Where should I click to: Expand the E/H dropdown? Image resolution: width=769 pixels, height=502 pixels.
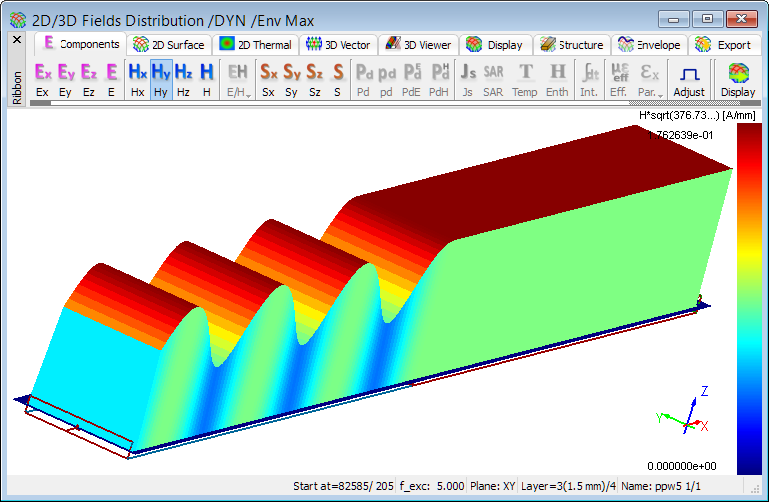click(x=238, y=79)
